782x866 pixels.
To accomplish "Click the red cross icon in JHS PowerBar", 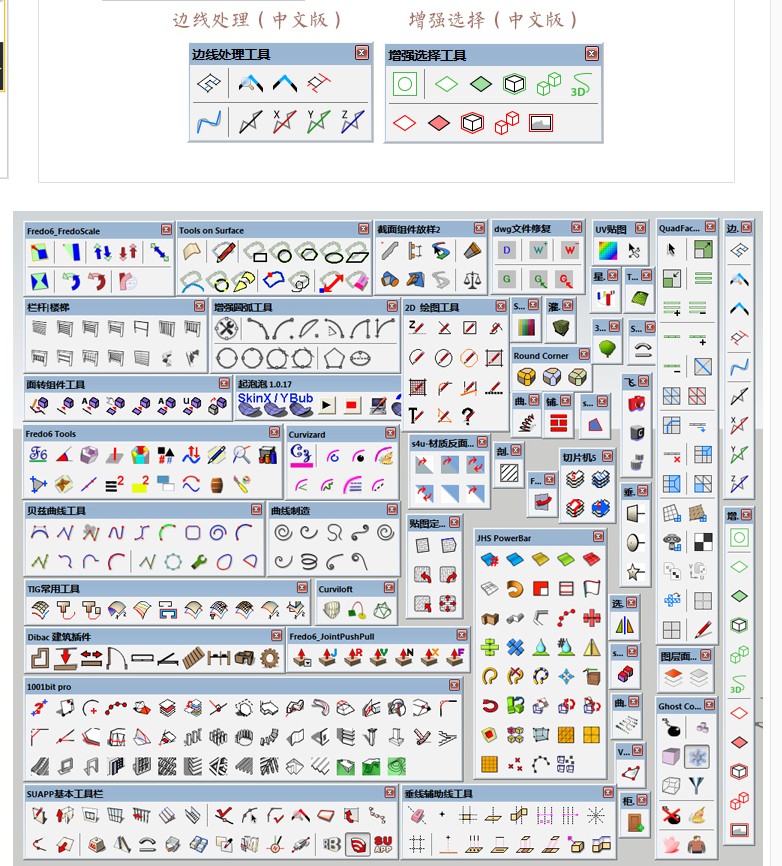I will [x=591, y=617].
